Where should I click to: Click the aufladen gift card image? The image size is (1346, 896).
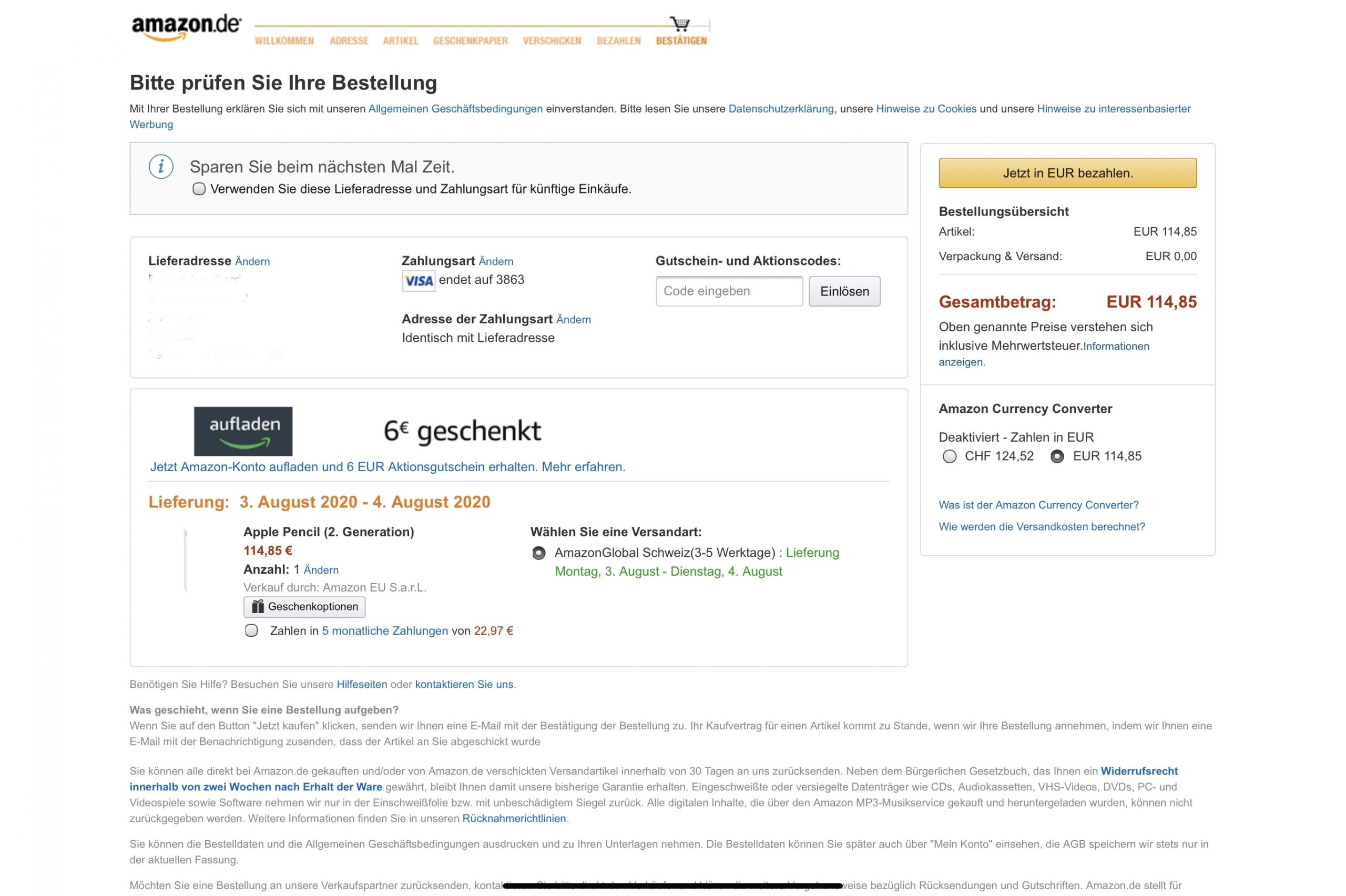(243, 431)
